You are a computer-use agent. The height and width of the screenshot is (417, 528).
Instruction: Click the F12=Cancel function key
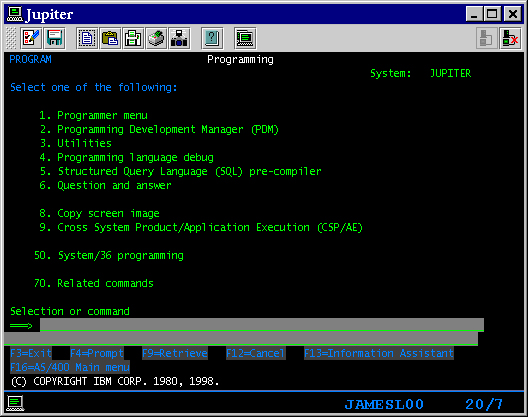coord(256,353)
